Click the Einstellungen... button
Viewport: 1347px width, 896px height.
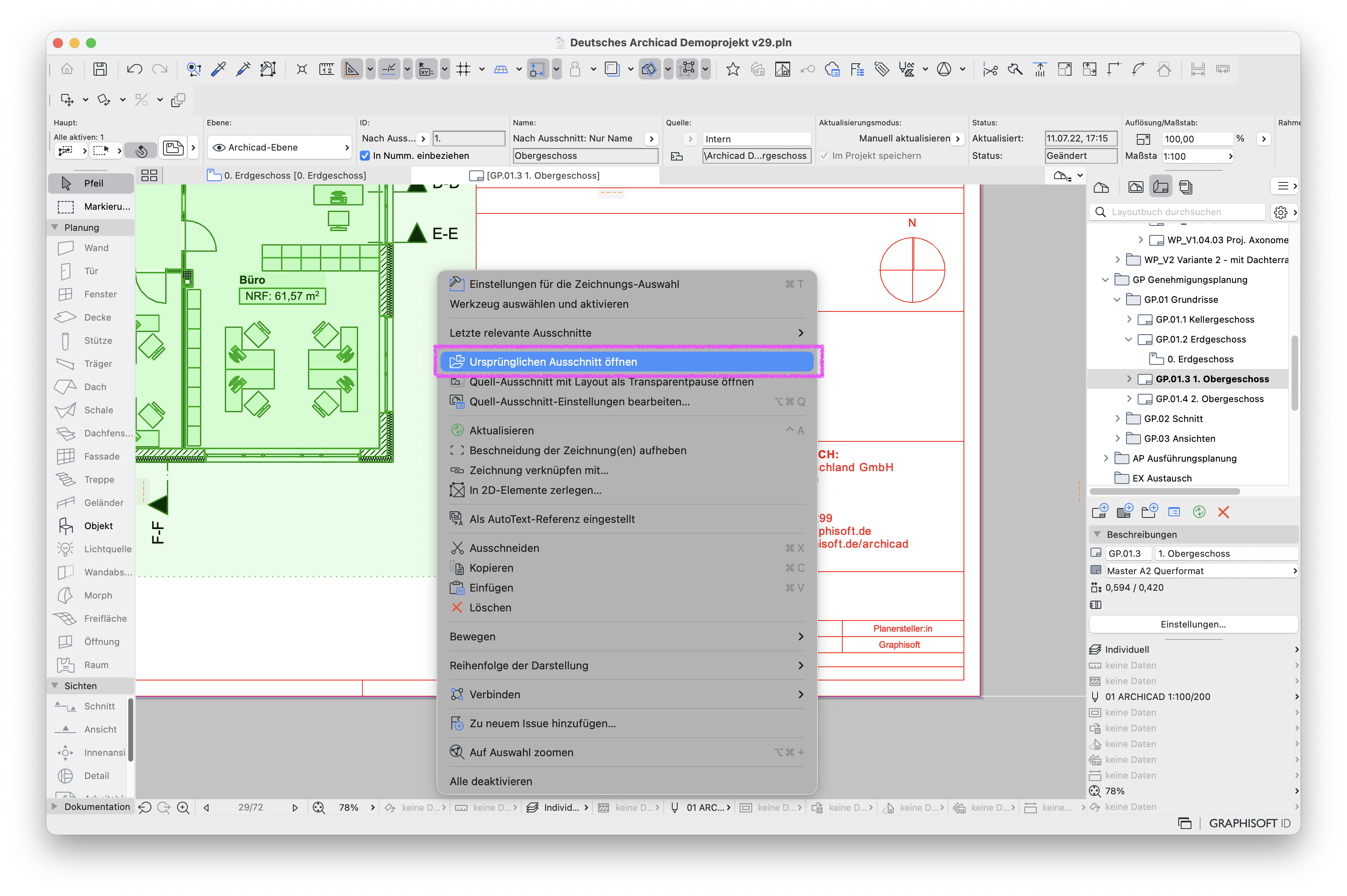click(x=1193, y=624)
